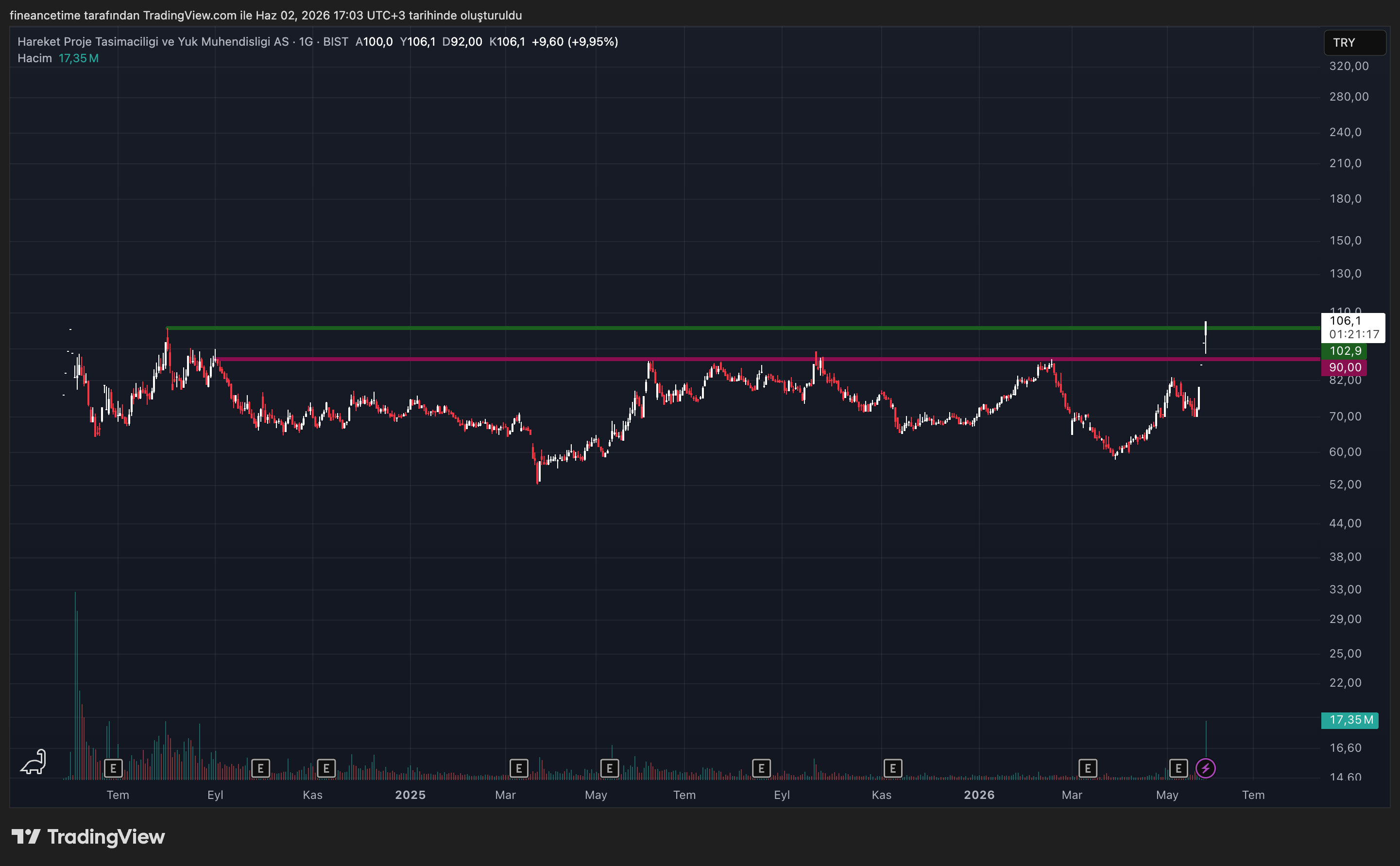Click the dinosaur icon at chart bottom-left
Screen dimensions: 1400x866
coord(33,762)
